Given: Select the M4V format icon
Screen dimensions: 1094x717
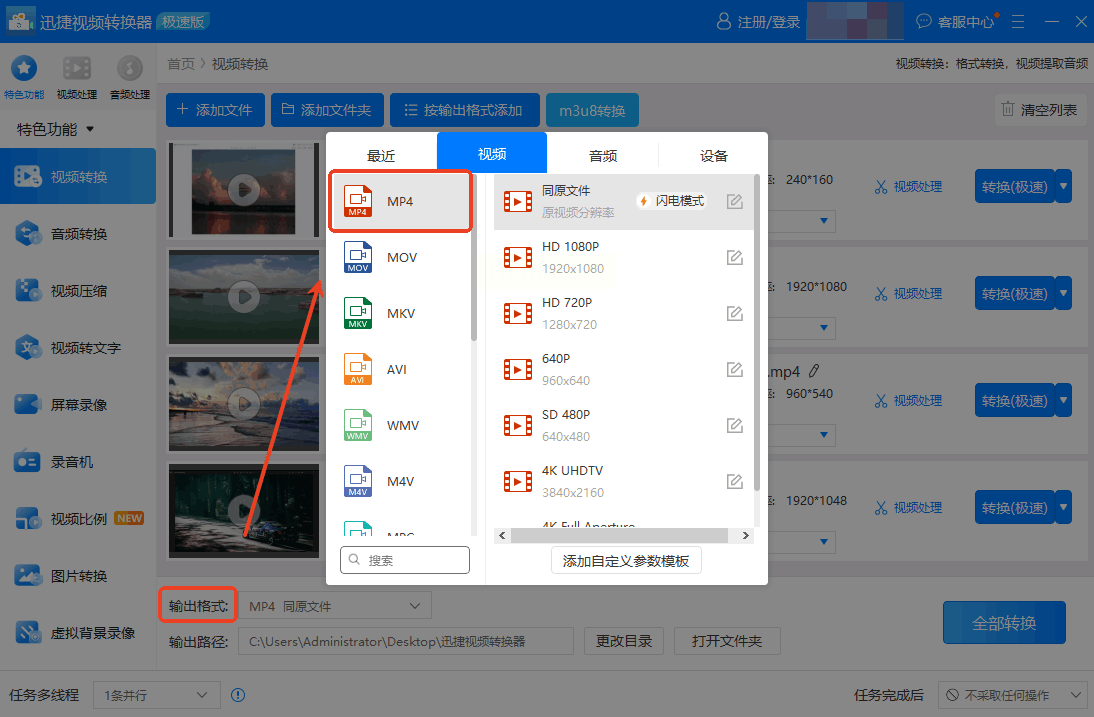Looking at the screenshot, I should [358, 481].
